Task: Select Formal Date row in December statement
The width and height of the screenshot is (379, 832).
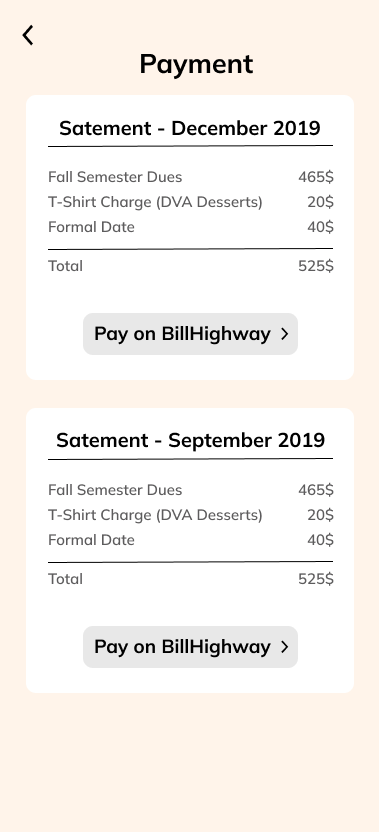Action: [191, 227]
